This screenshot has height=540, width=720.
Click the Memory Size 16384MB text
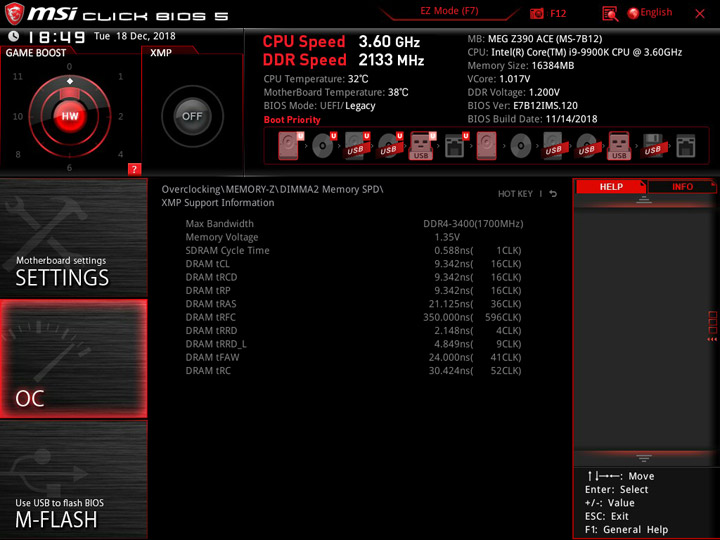point(521,66)
